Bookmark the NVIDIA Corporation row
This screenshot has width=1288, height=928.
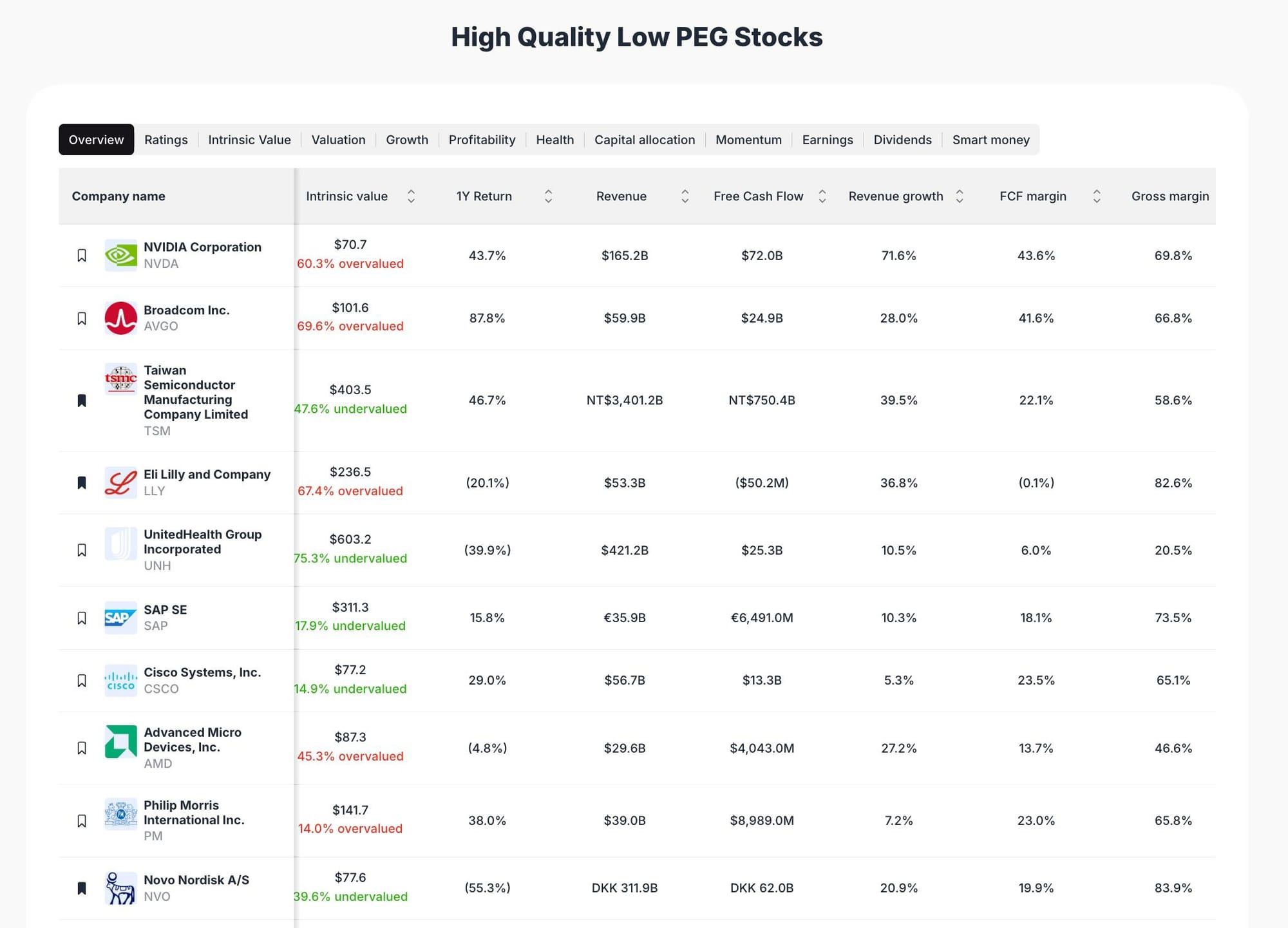[82, 255]
